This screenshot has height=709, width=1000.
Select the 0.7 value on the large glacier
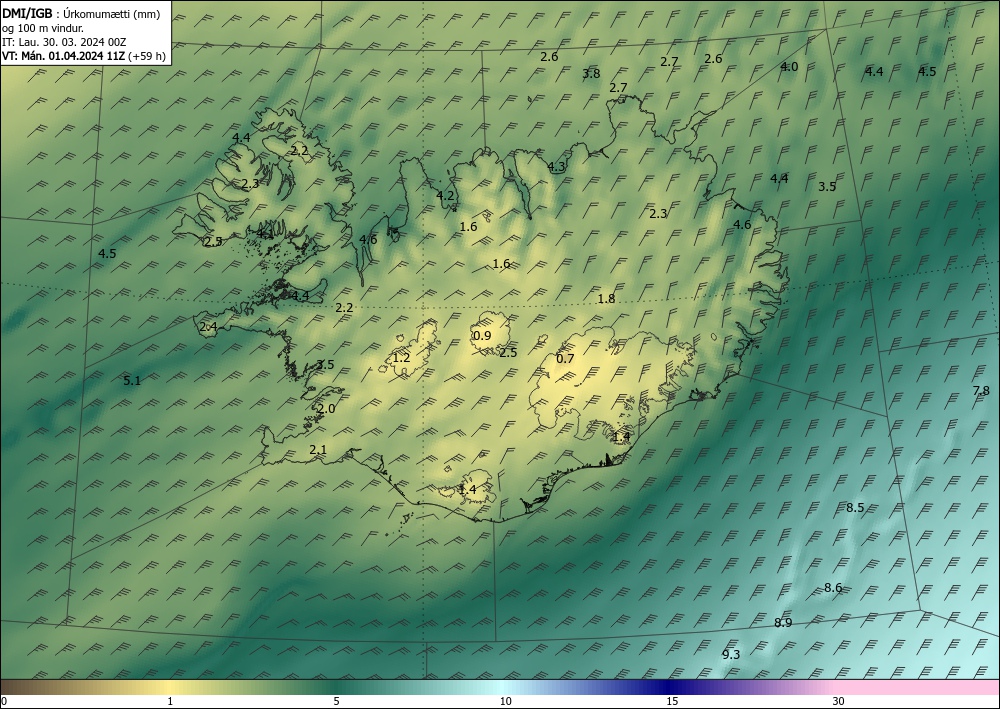[x=565, y=358]
